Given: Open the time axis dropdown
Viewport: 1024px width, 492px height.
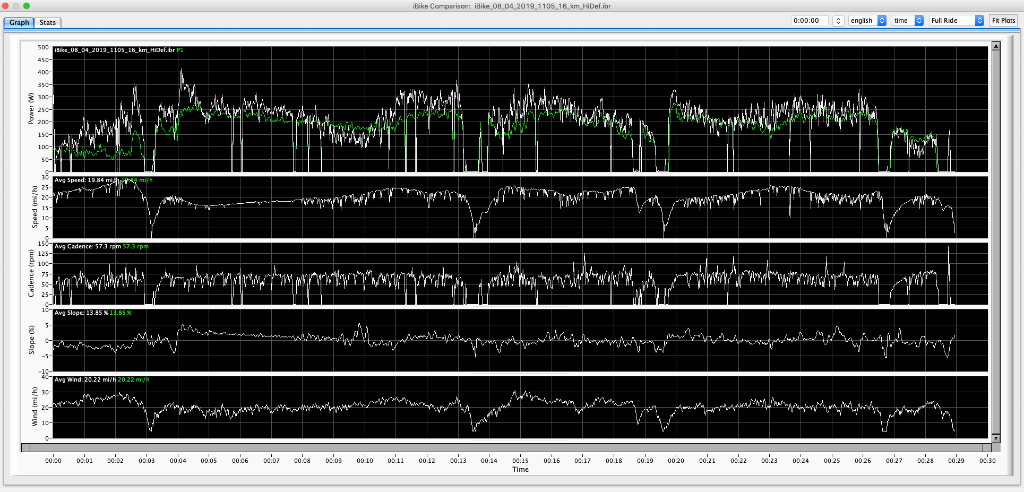Looking at the screenshot, I should pos(908,20).
